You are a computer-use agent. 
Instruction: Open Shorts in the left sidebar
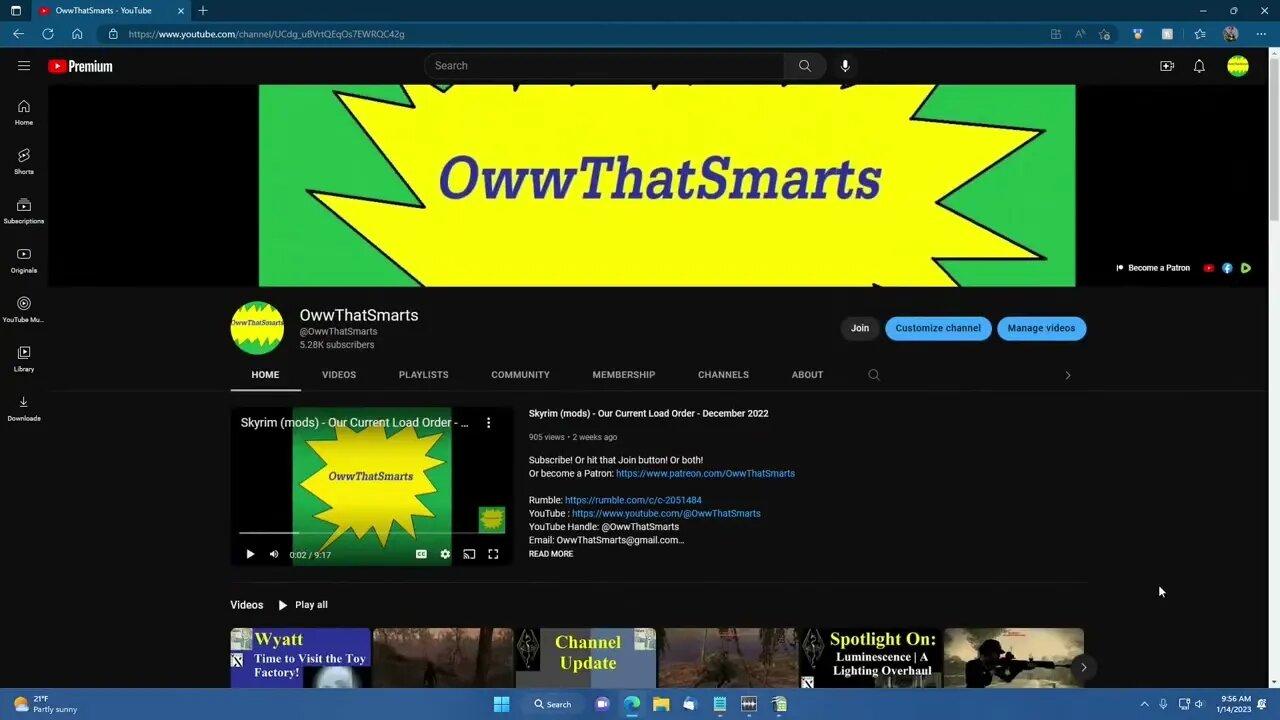click(24, 162)
